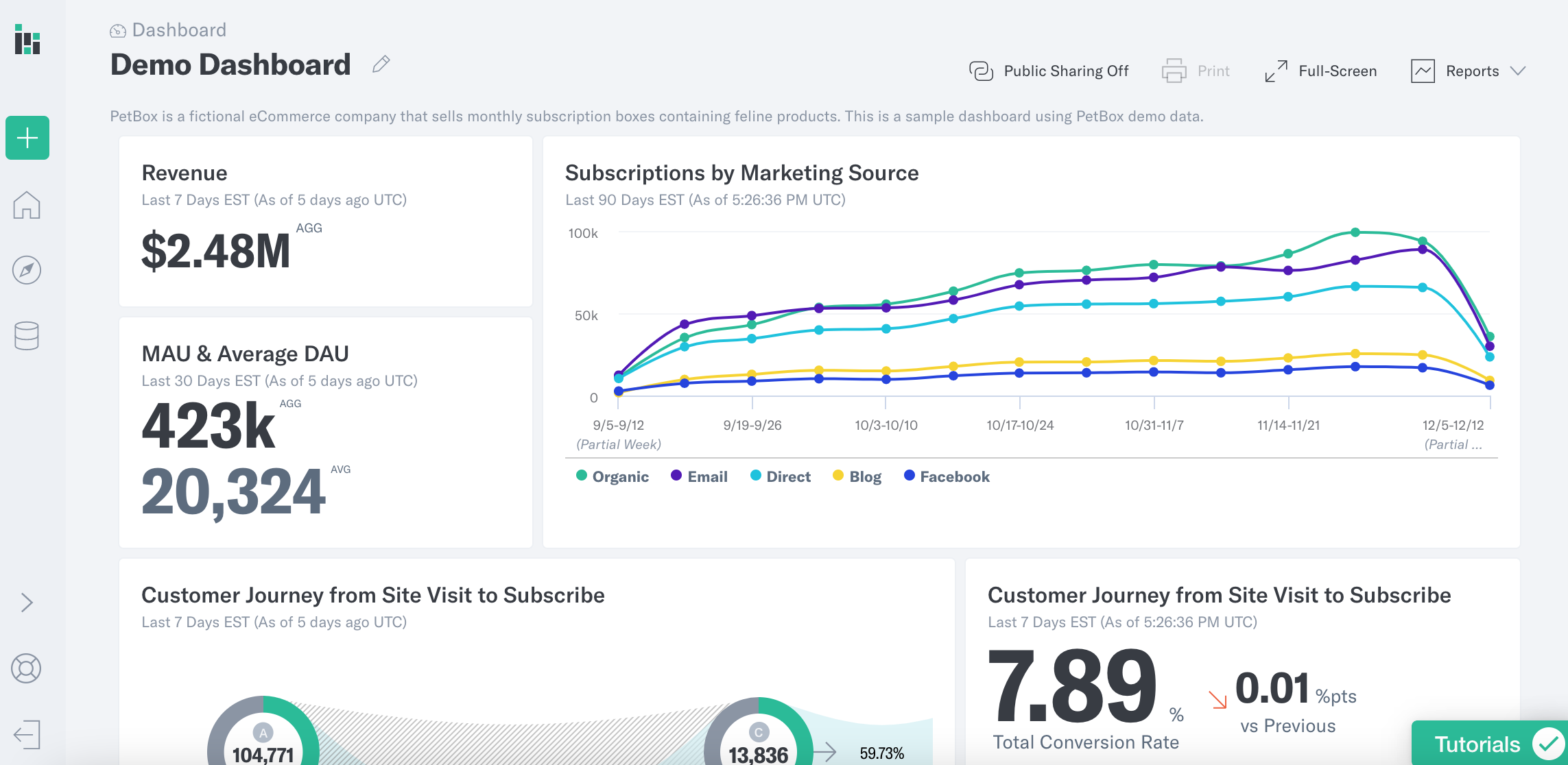Open the Data Sources database icon
The height and width of the screenshot is (765, 1568).
tap(27, 336)
